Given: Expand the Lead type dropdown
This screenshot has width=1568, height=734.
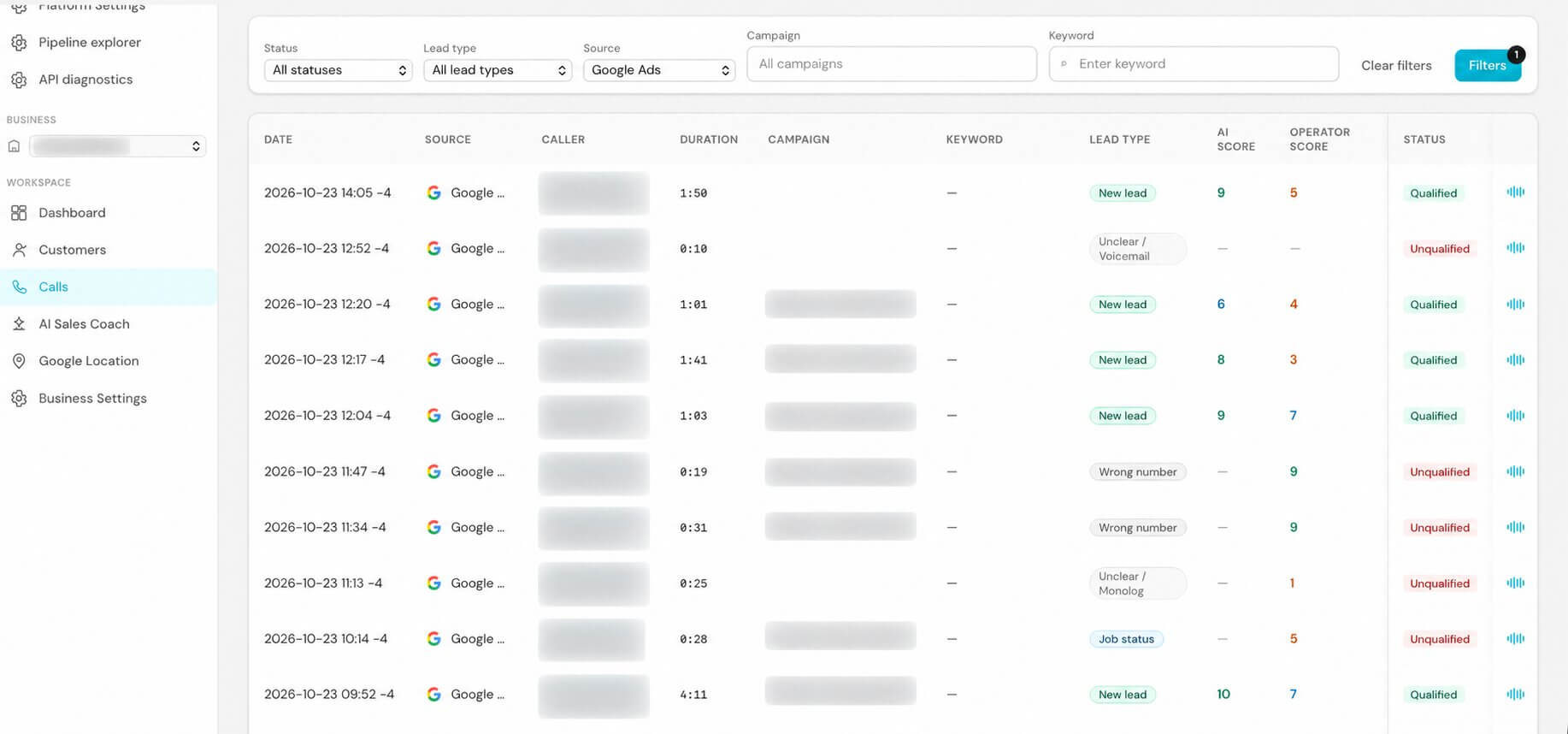Looking at the screenshot, I should [498, 70].
